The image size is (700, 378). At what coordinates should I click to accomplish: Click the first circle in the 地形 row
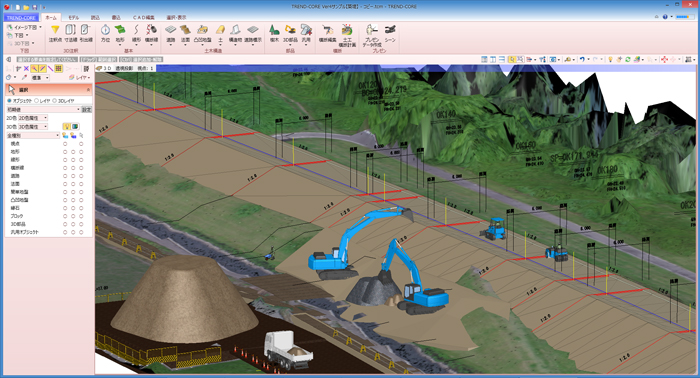pyautogui.click(x=65, y=152)
